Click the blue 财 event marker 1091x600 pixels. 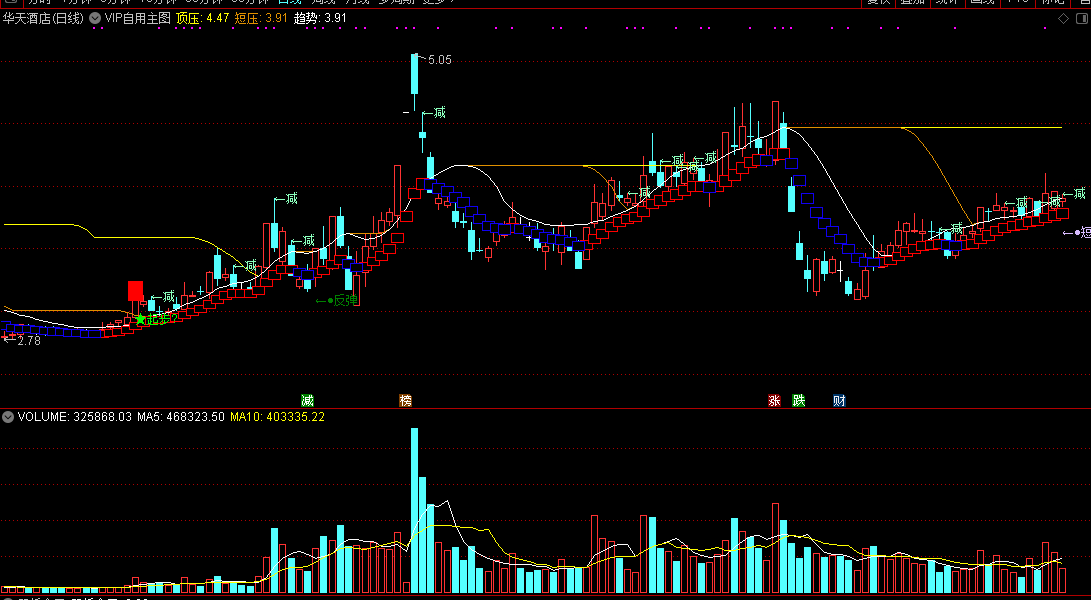[x=840, y=400]
